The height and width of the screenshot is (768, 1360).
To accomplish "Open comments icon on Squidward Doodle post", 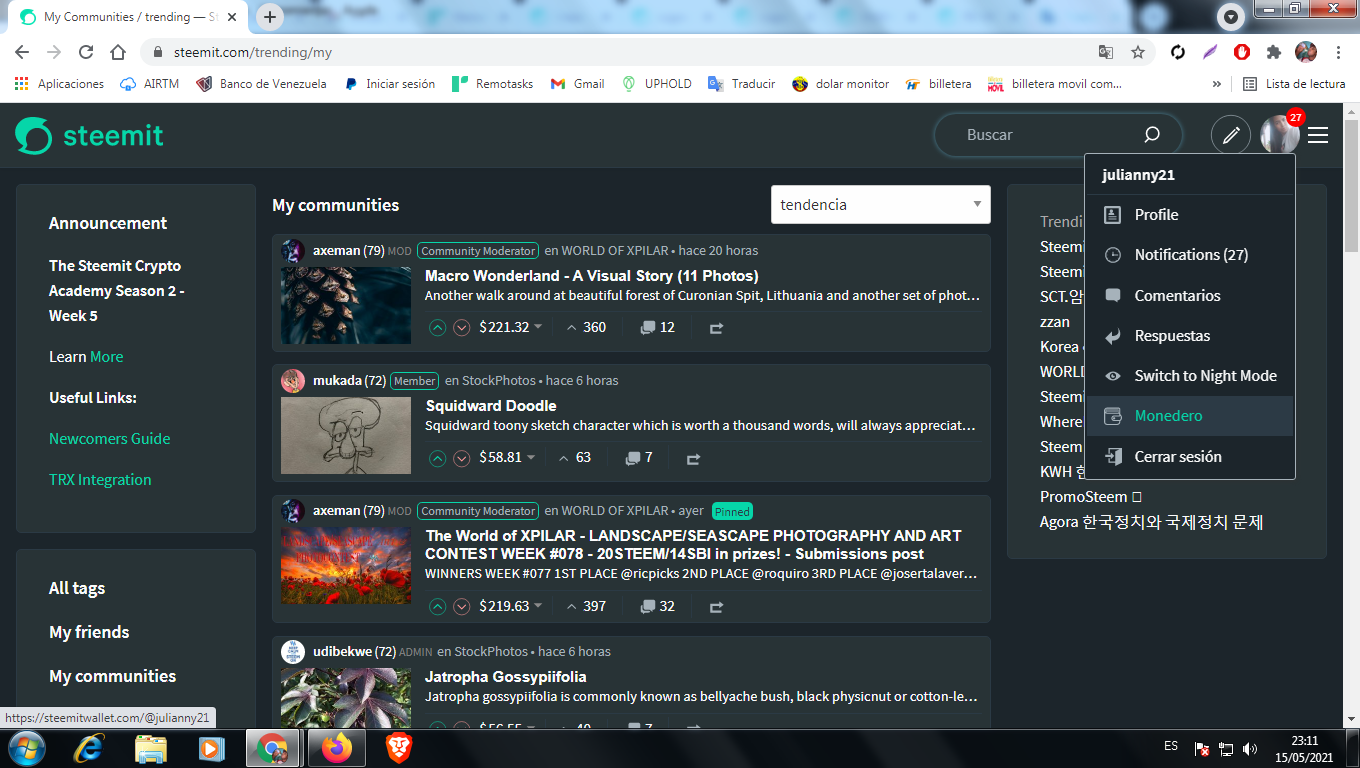I will 633,458.
